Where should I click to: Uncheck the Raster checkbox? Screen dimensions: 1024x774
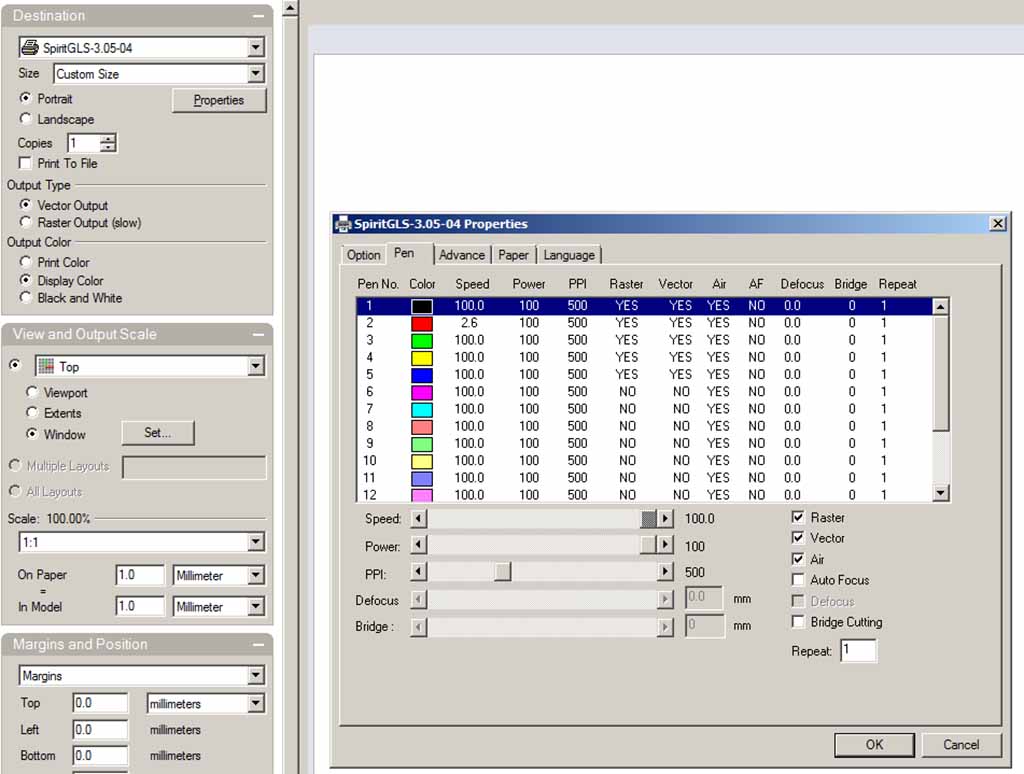click(x=798, y=517)
